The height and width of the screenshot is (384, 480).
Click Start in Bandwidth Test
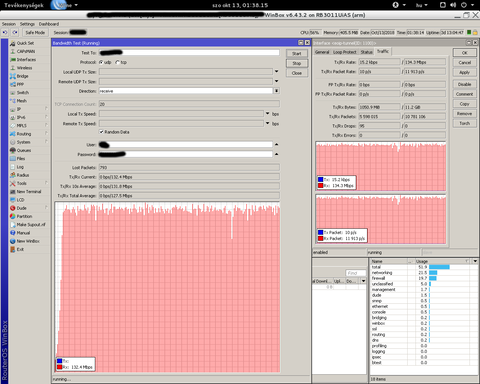[x=297, y=54]
